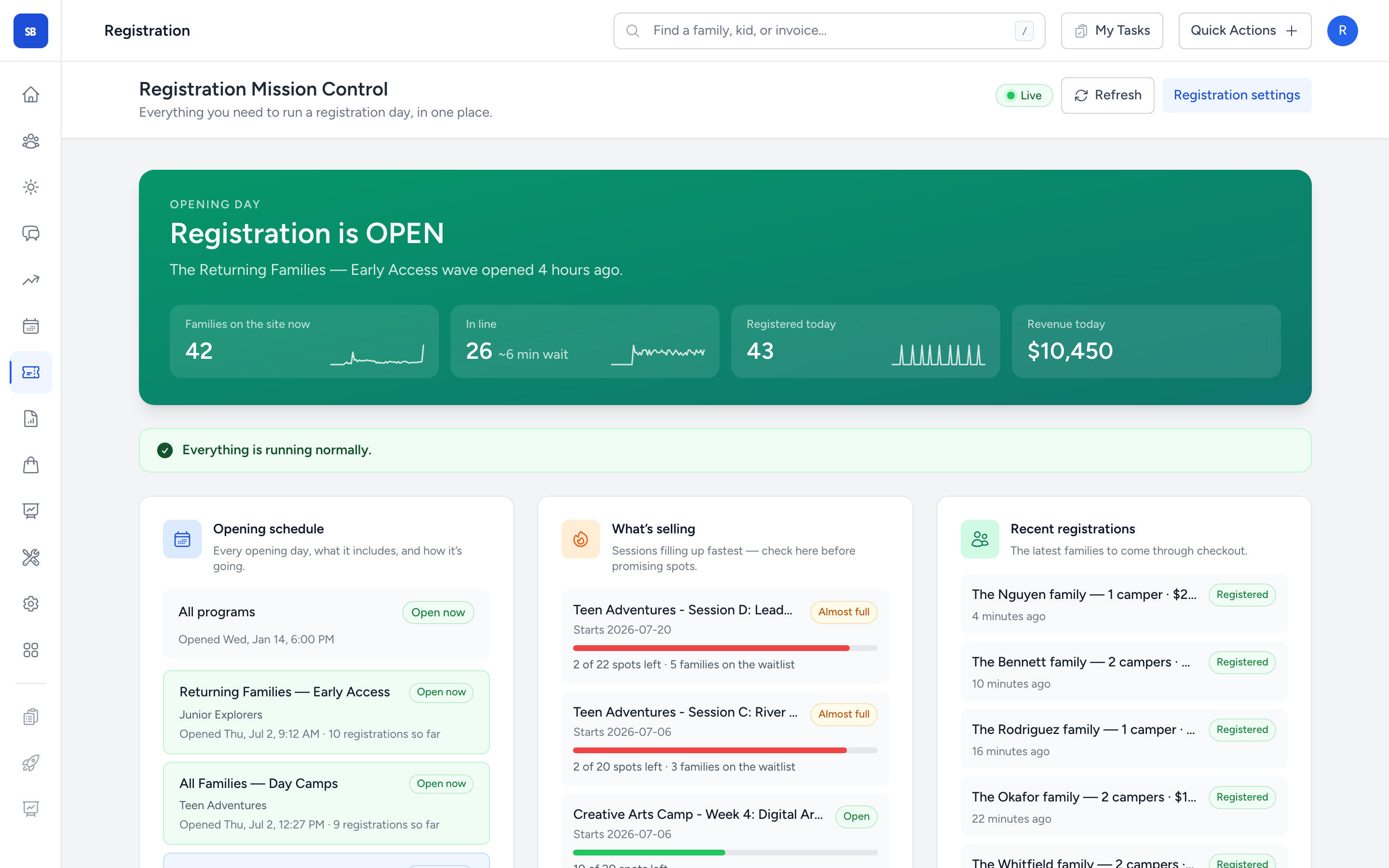Open the In line stat card

click(585, 341)
